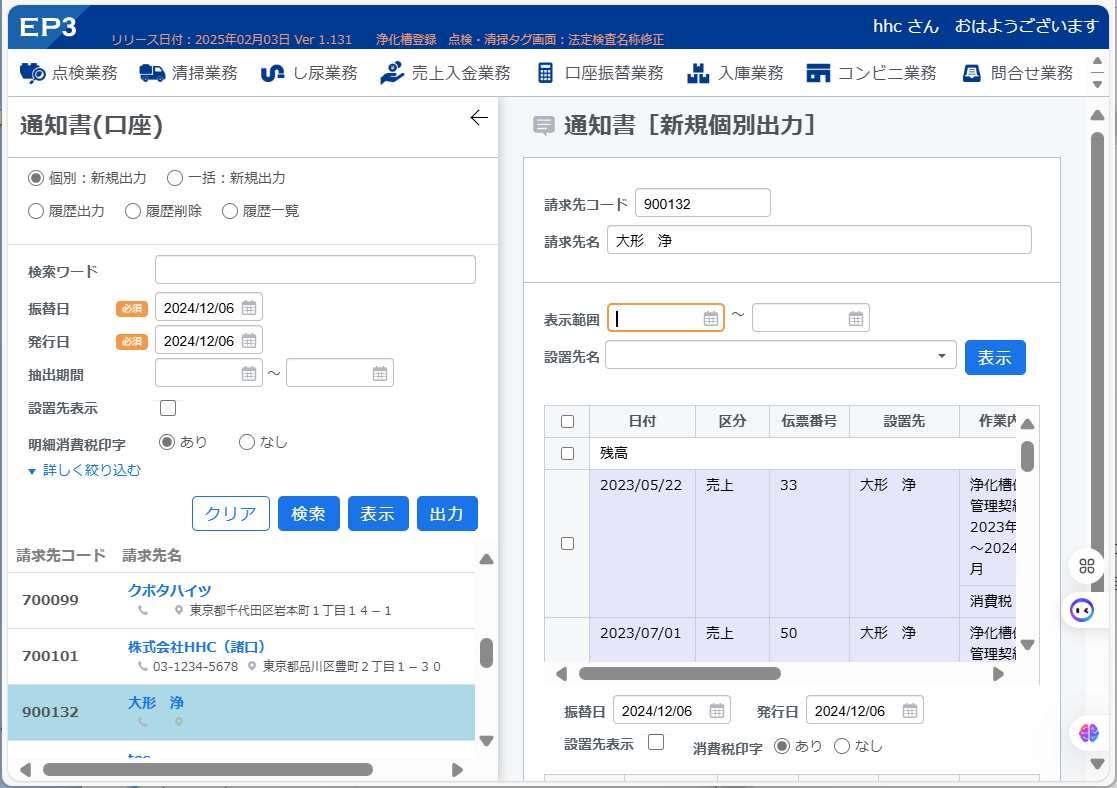Screen dimensions: 1117x788
Task: Click the four-squares grid icon on right edge
Action: [x=1086, y=566]
